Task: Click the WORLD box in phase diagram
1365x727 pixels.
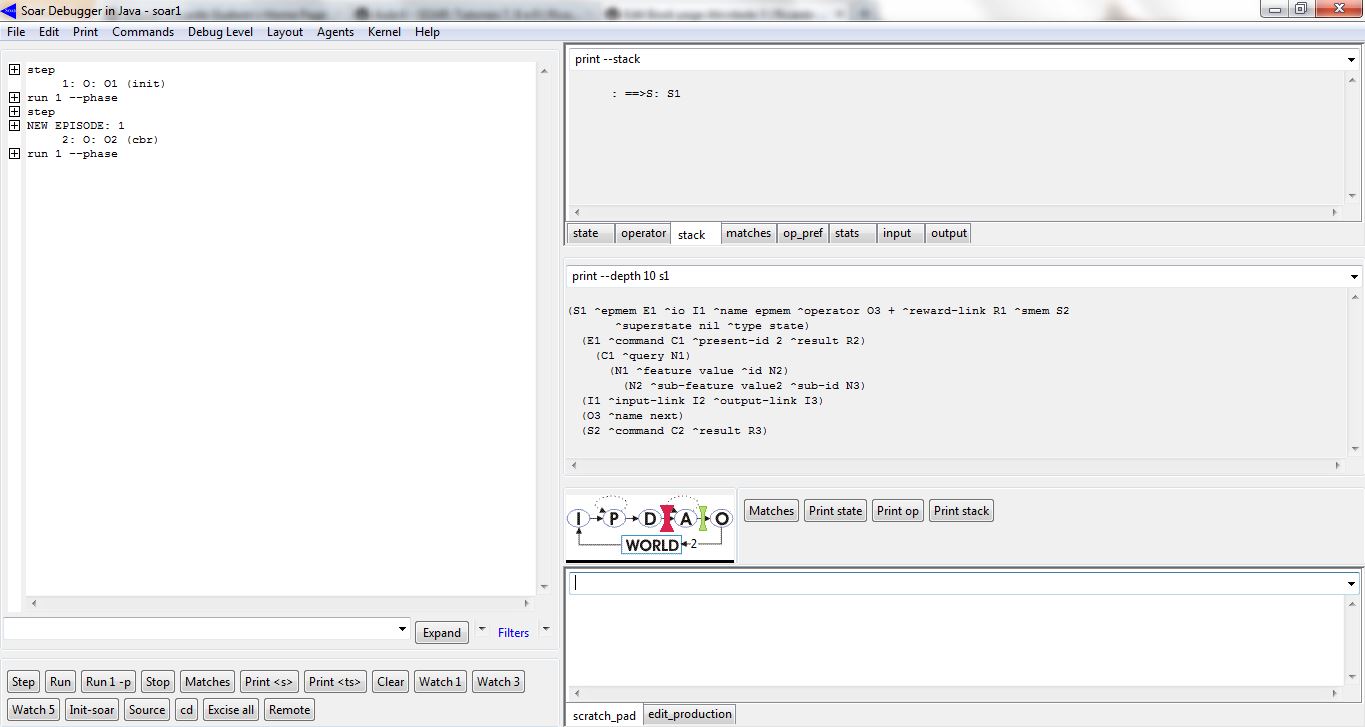Action: click(651, 545)
